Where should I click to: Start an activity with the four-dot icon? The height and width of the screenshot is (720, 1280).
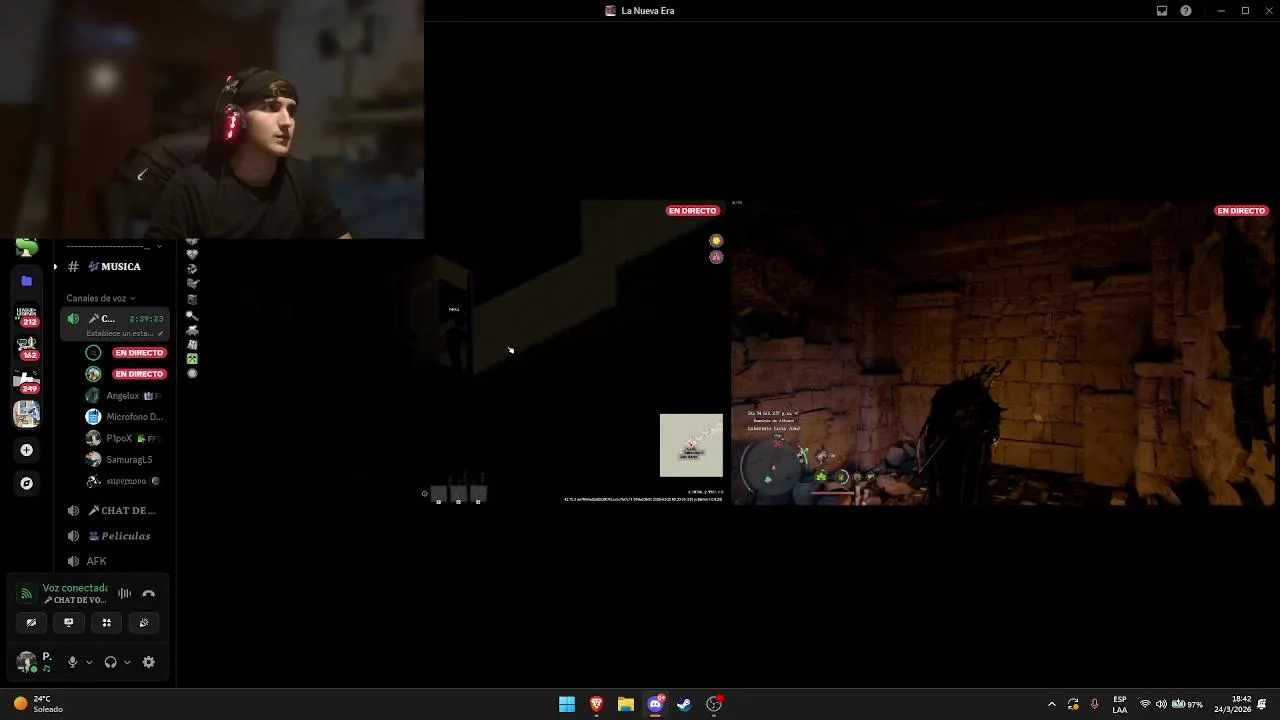click(x=106, y=622)
